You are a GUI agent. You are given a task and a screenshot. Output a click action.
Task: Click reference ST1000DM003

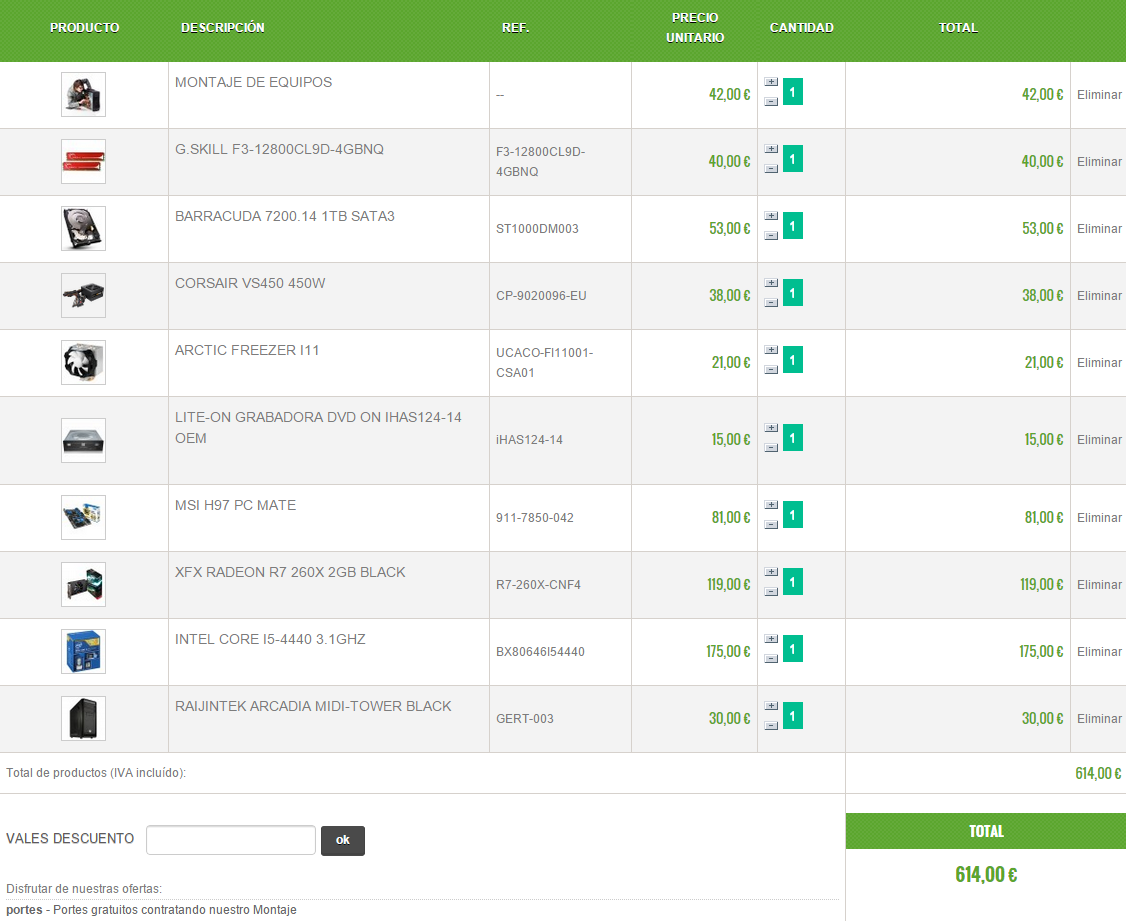[537, 229]
